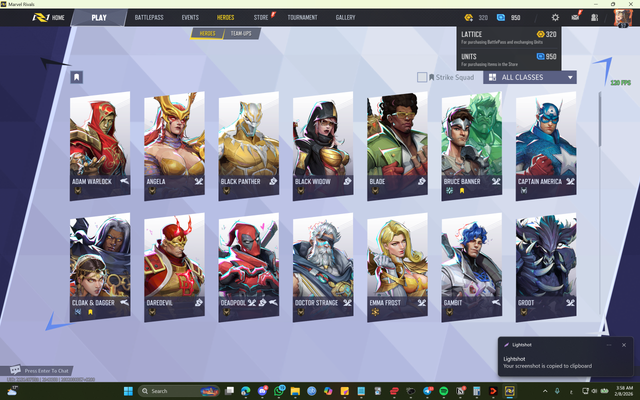
Task: Click Cloak & Dagger's yellow bookmark icon
Action: point(91,312)
